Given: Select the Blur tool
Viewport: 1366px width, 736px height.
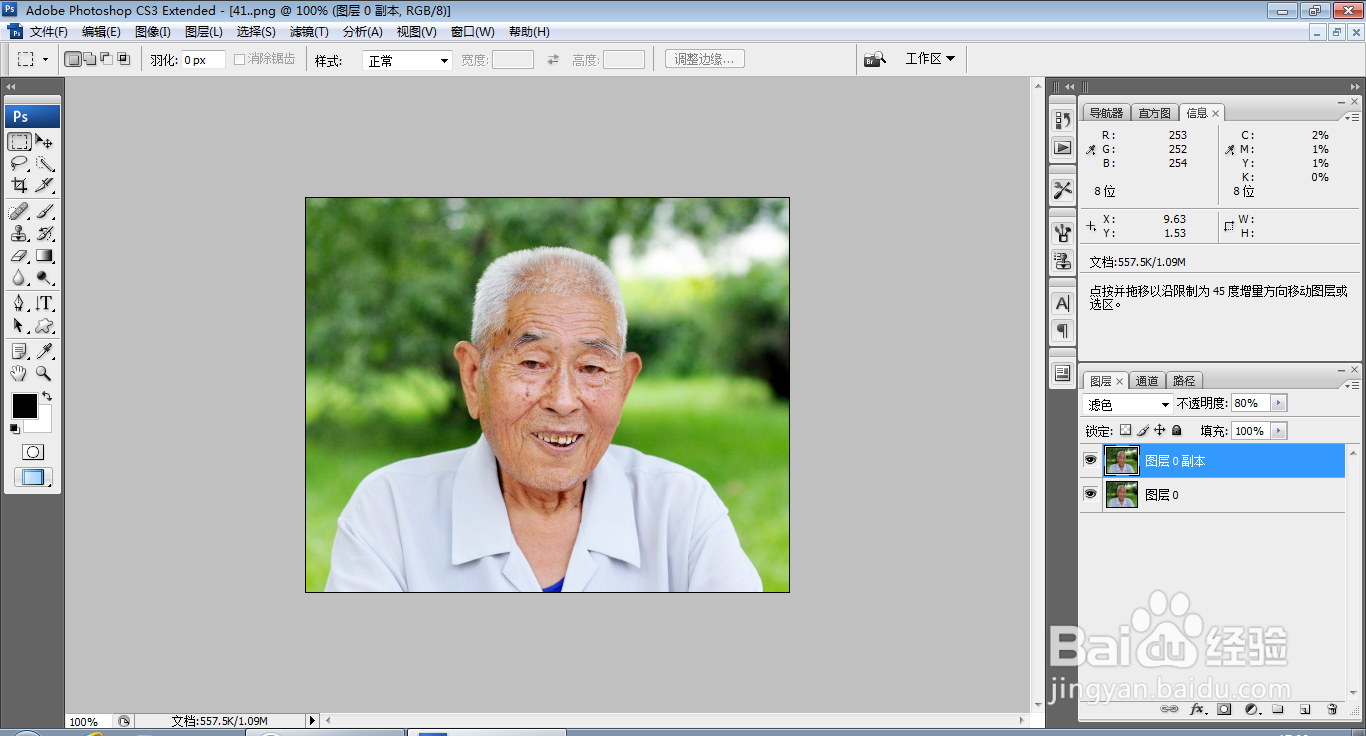Looking at the screenshot, I should tap(20, 278).
